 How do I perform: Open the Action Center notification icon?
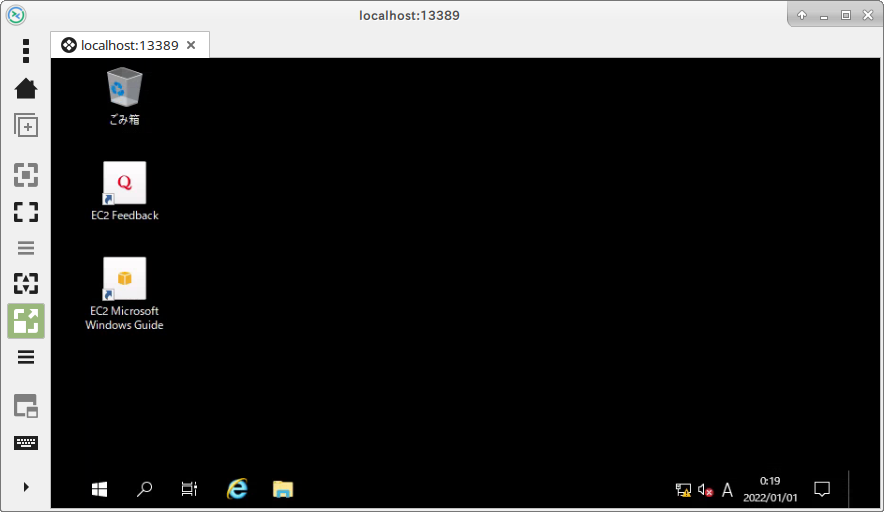(x=822, y=489)
